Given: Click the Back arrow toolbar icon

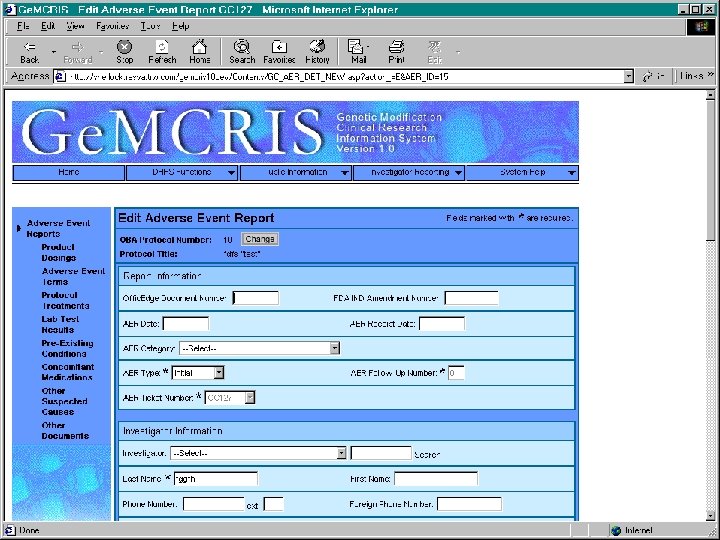Looking at the screenshot, I should click(x=29, y=47).
